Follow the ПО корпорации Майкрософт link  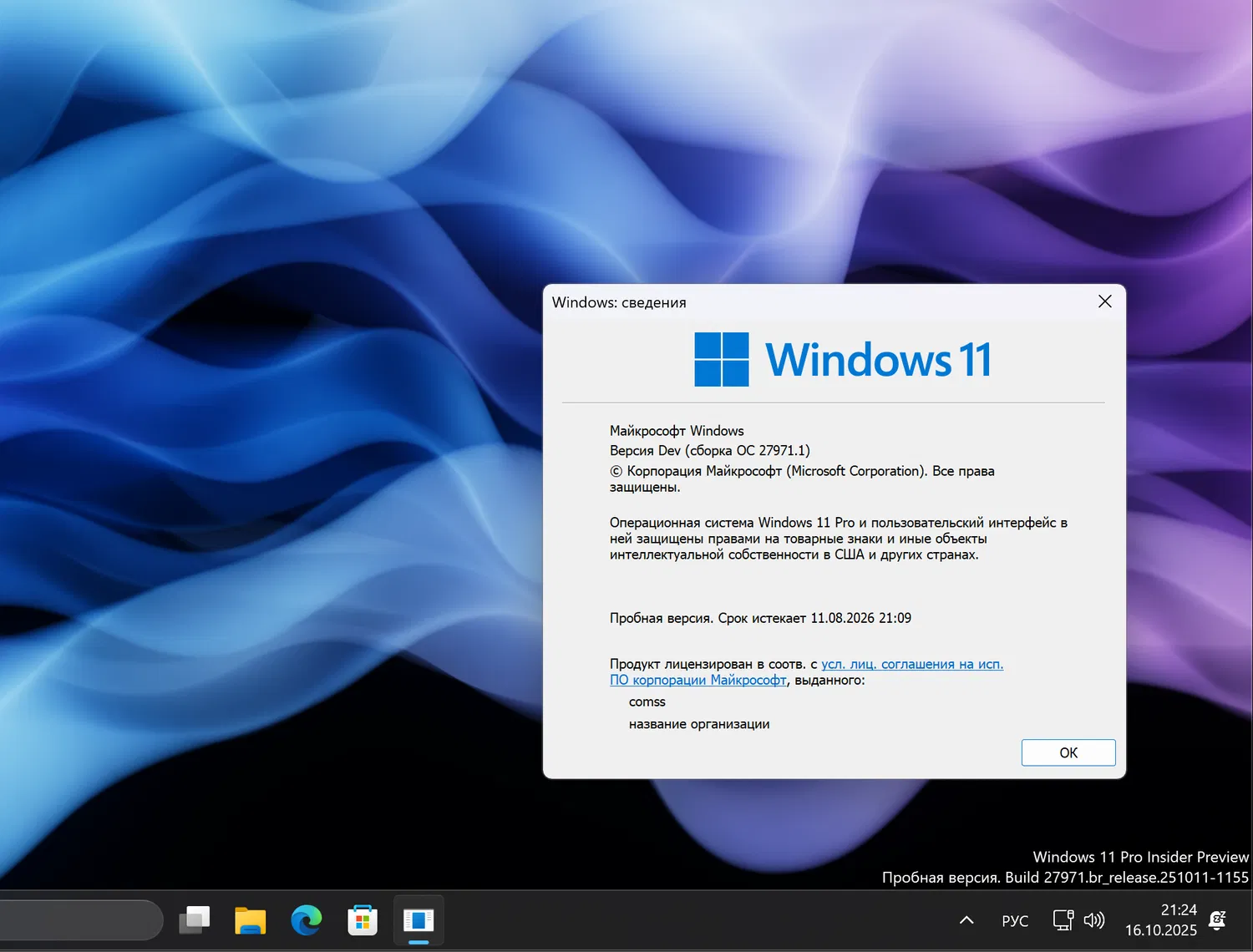tap(698, 680)
